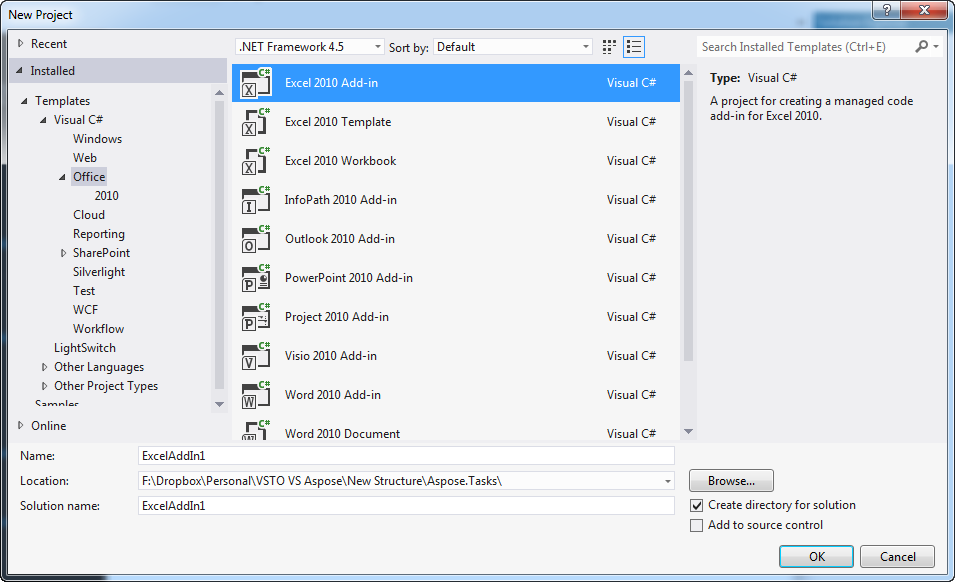955x582 pixels.
Task: Click the Excel 2010 Template icon
Action: coord(256,122)
